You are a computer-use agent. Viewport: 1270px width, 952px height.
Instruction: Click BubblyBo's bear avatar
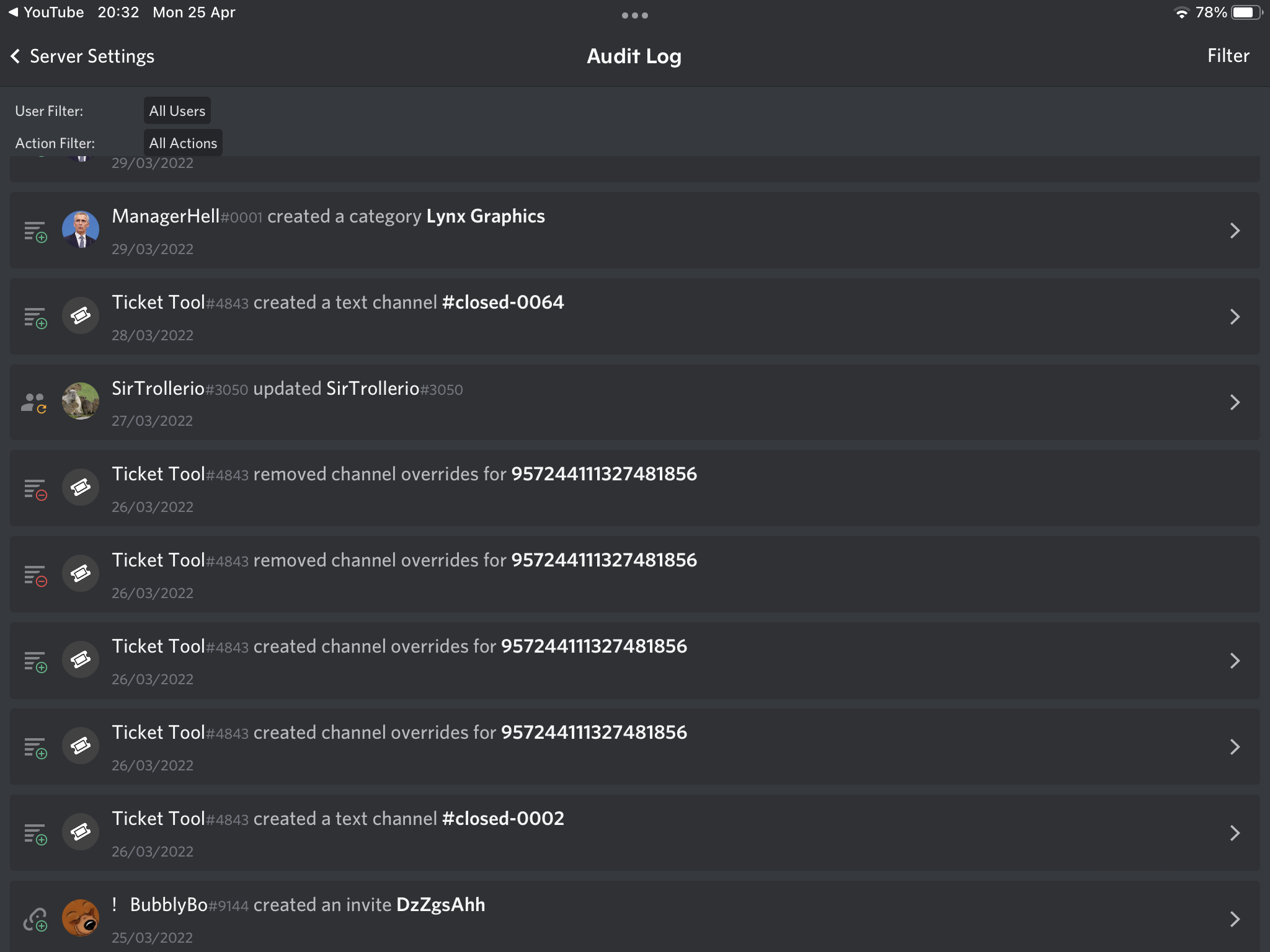(81, 918)
